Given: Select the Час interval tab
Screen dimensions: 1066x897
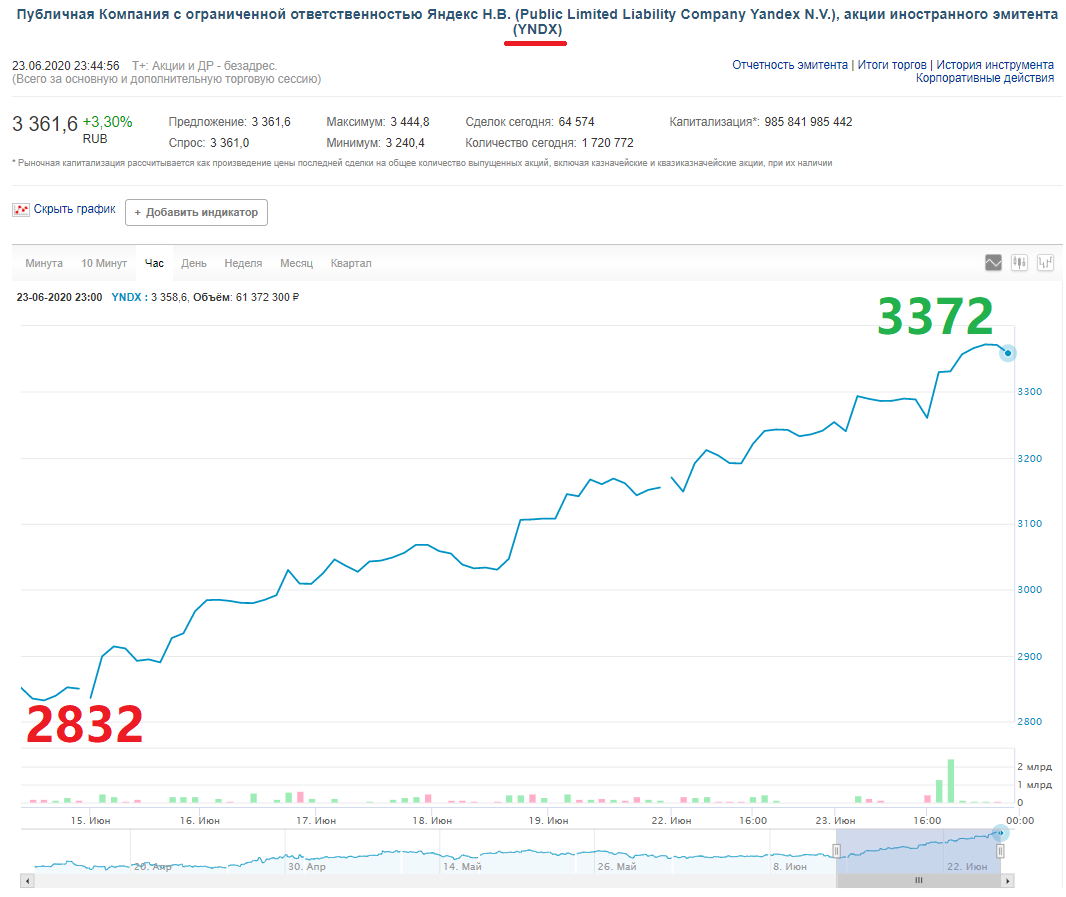Looking at the screenshot, I should pyautogui.click(x=154, y=263).
